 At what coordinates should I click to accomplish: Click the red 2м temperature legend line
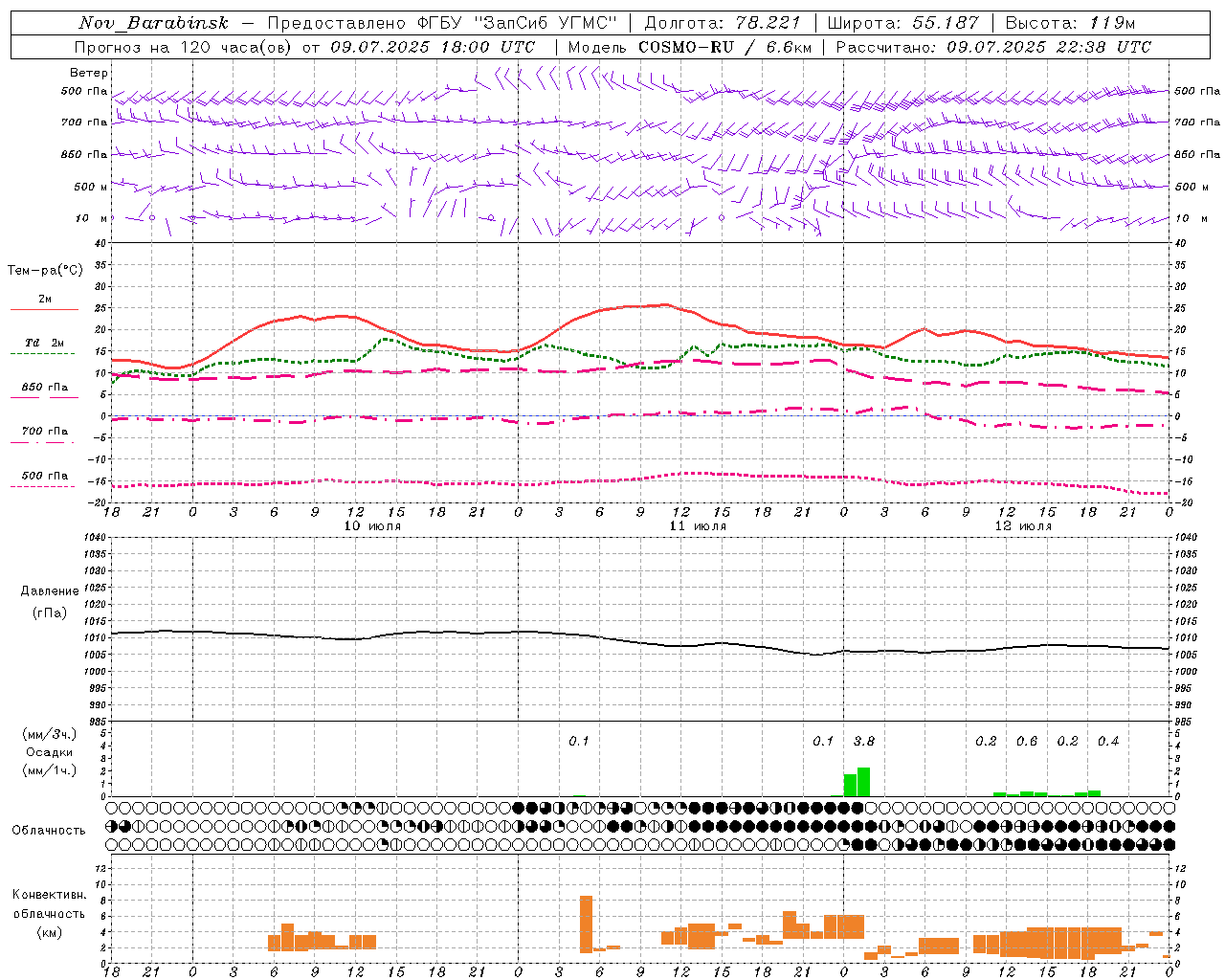pyautogui.click(x=44, y=309)
